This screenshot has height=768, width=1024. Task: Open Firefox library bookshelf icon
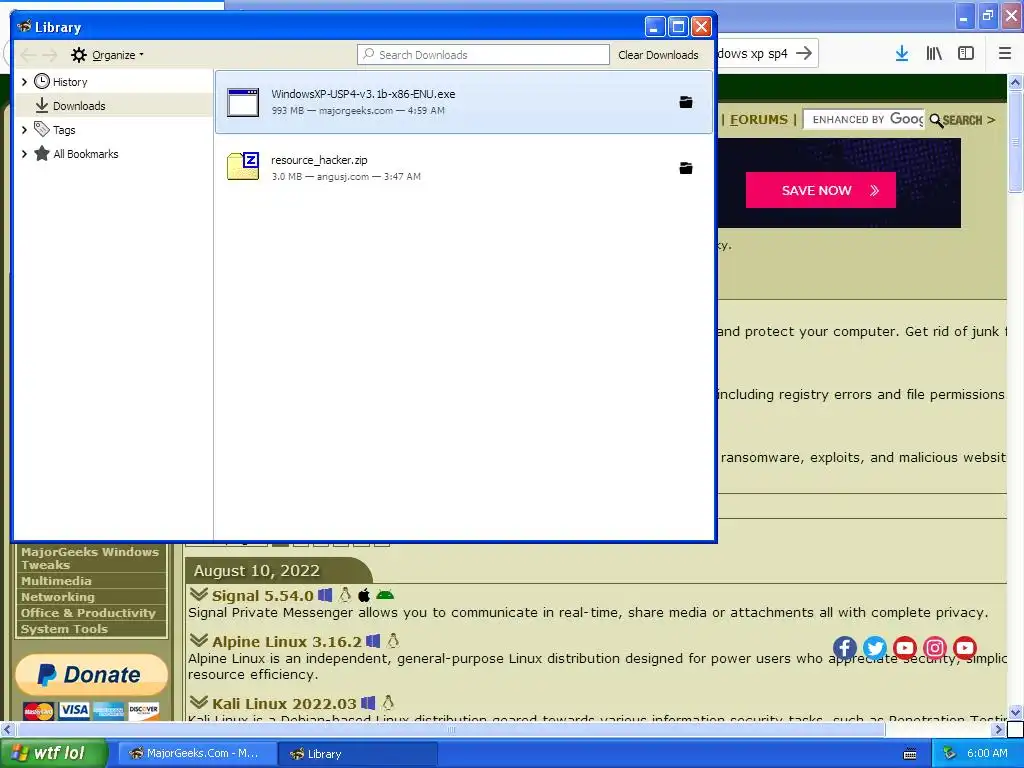tap(934, 54)
